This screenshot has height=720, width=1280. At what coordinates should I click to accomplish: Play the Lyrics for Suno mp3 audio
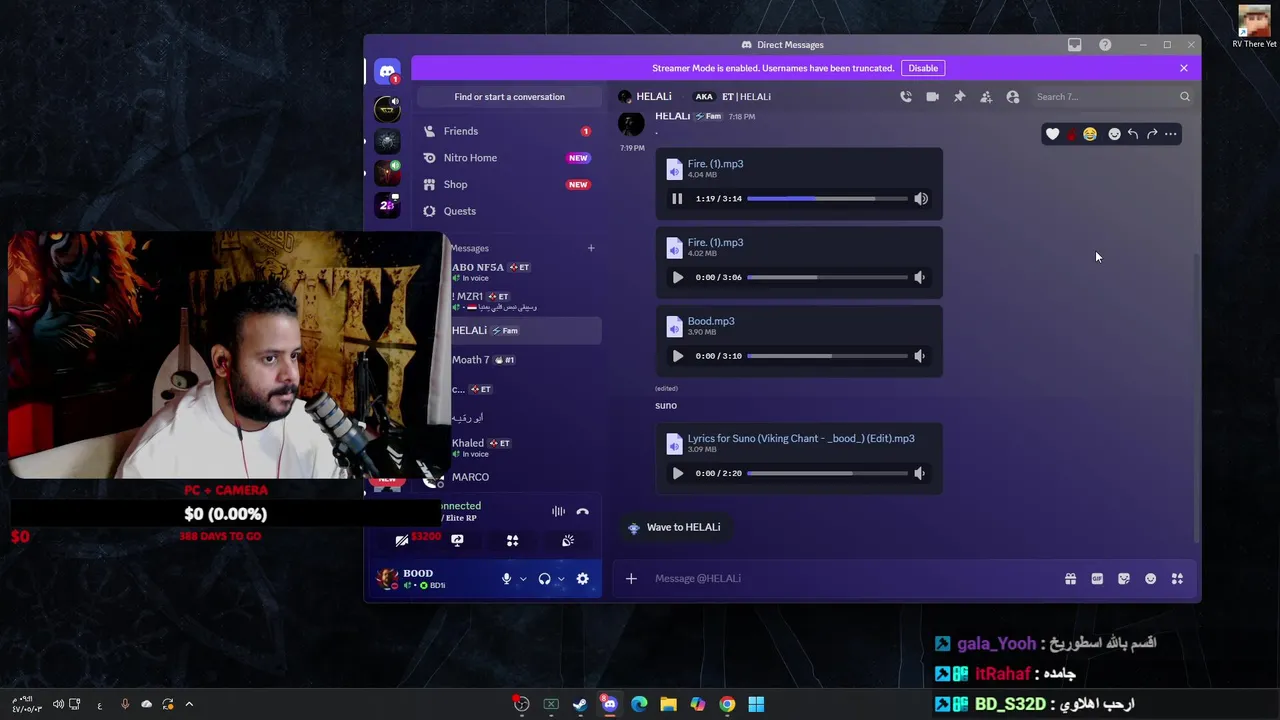677,474
